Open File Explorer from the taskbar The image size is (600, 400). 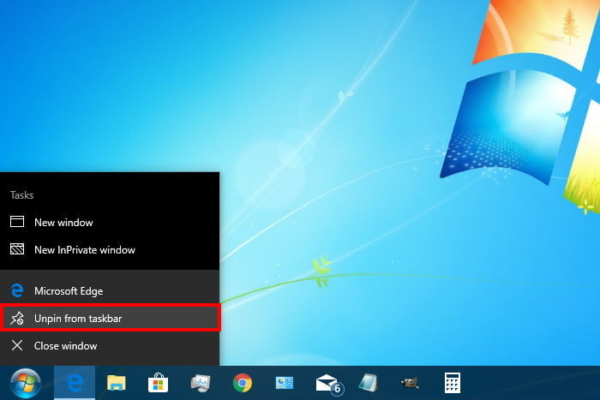point(116,383)
